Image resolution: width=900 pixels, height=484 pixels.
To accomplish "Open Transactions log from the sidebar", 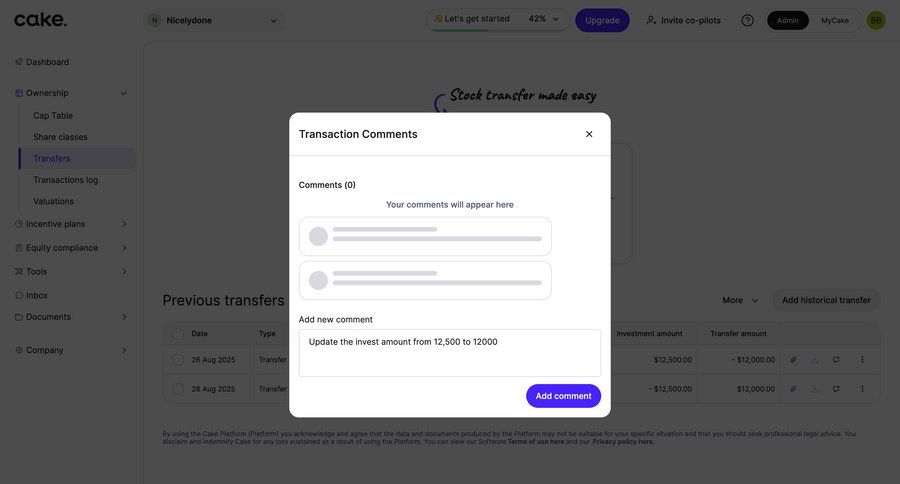I will (65, 180).
